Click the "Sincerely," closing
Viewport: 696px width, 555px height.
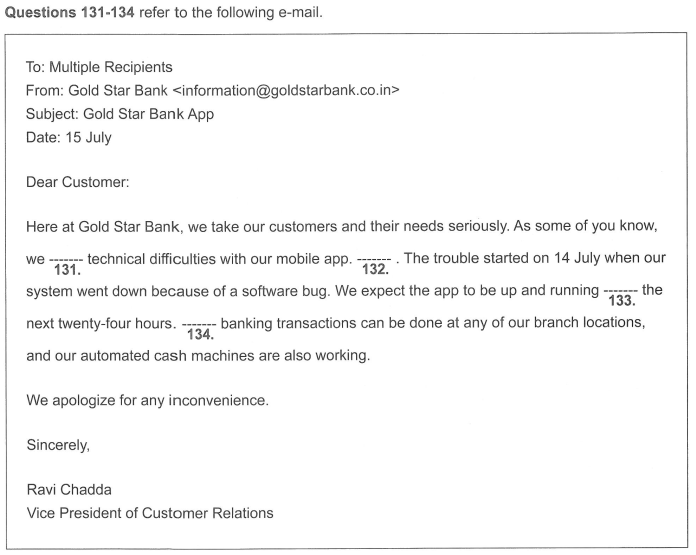point(58,446)
